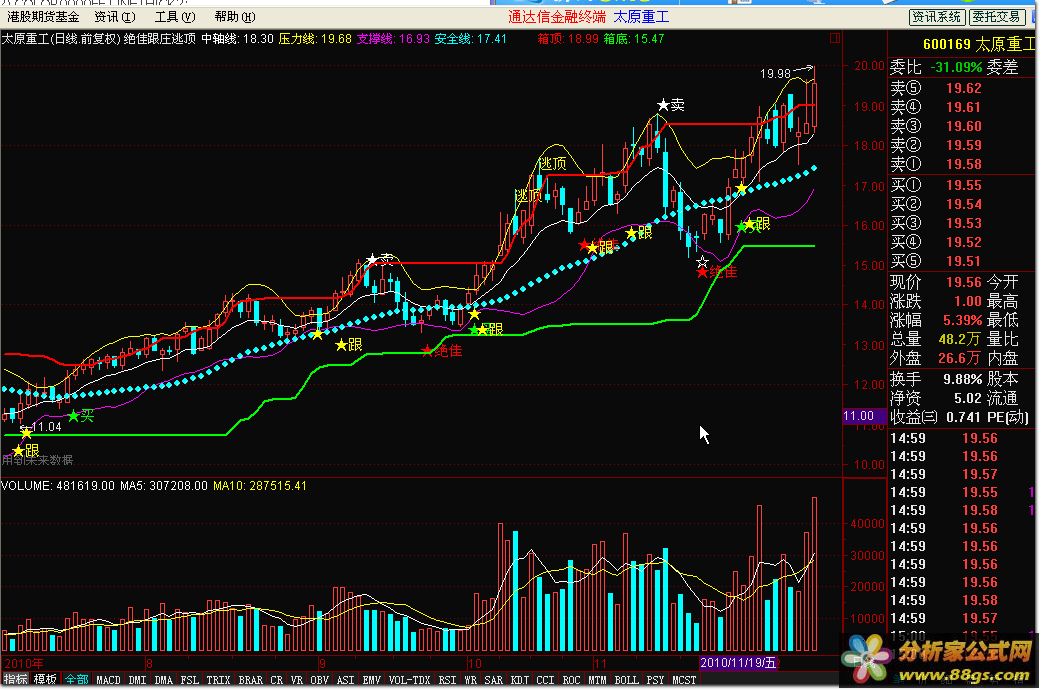This screenshot has height=690, width=1041.
Task: Switch to the OBV indicator
Action: point(319,680)
